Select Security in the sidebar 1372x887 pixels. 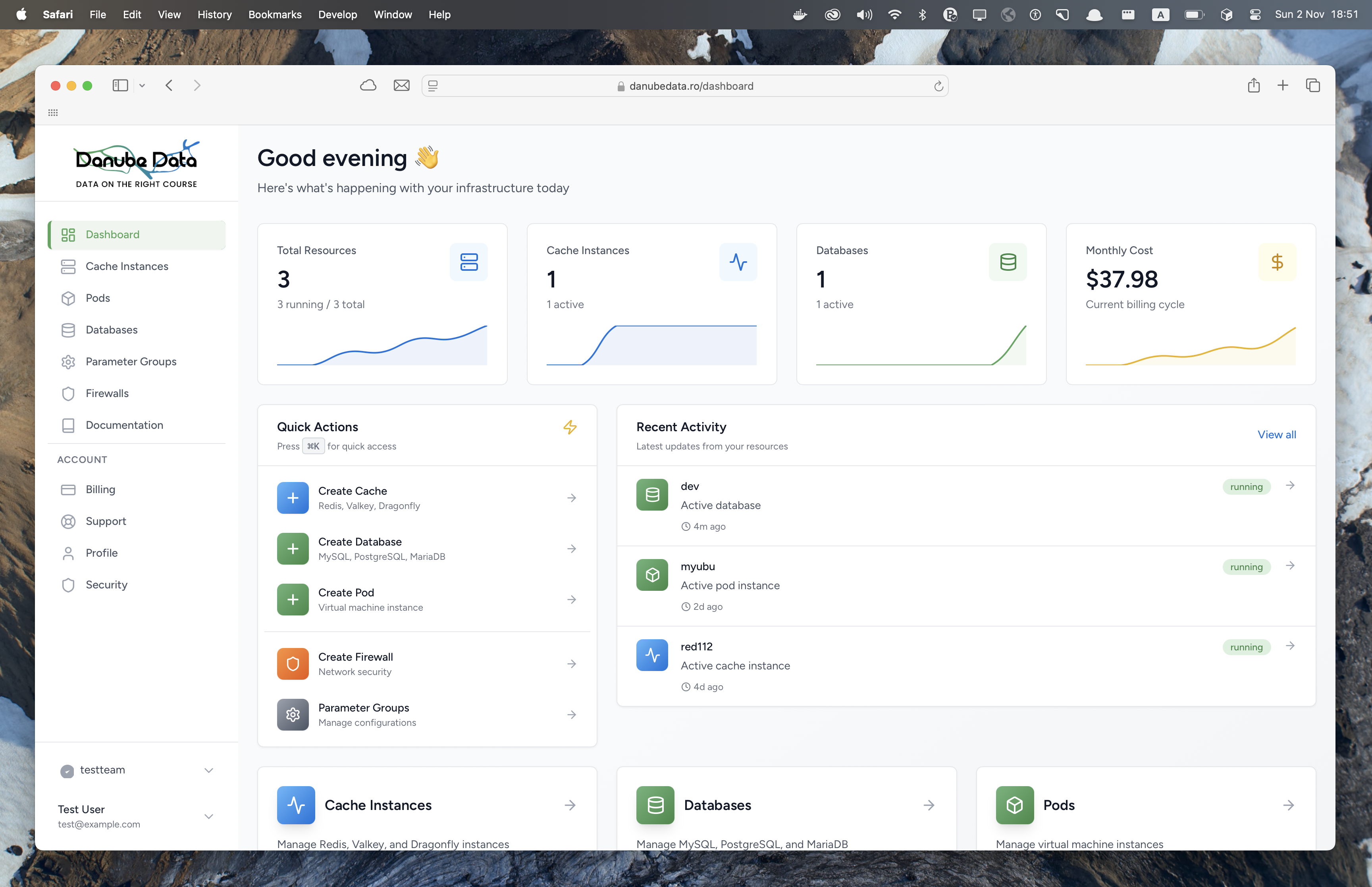(x=106, y=584)
